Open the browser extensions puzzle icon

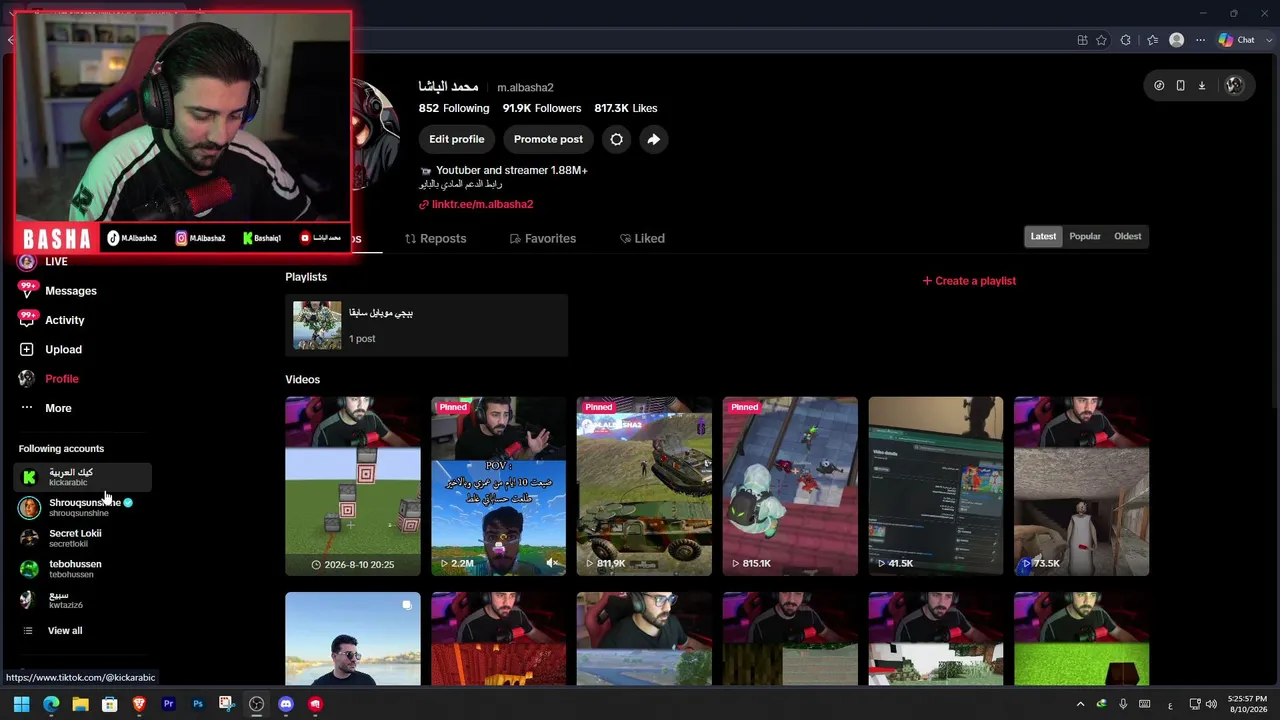(x=1126, y=40)
